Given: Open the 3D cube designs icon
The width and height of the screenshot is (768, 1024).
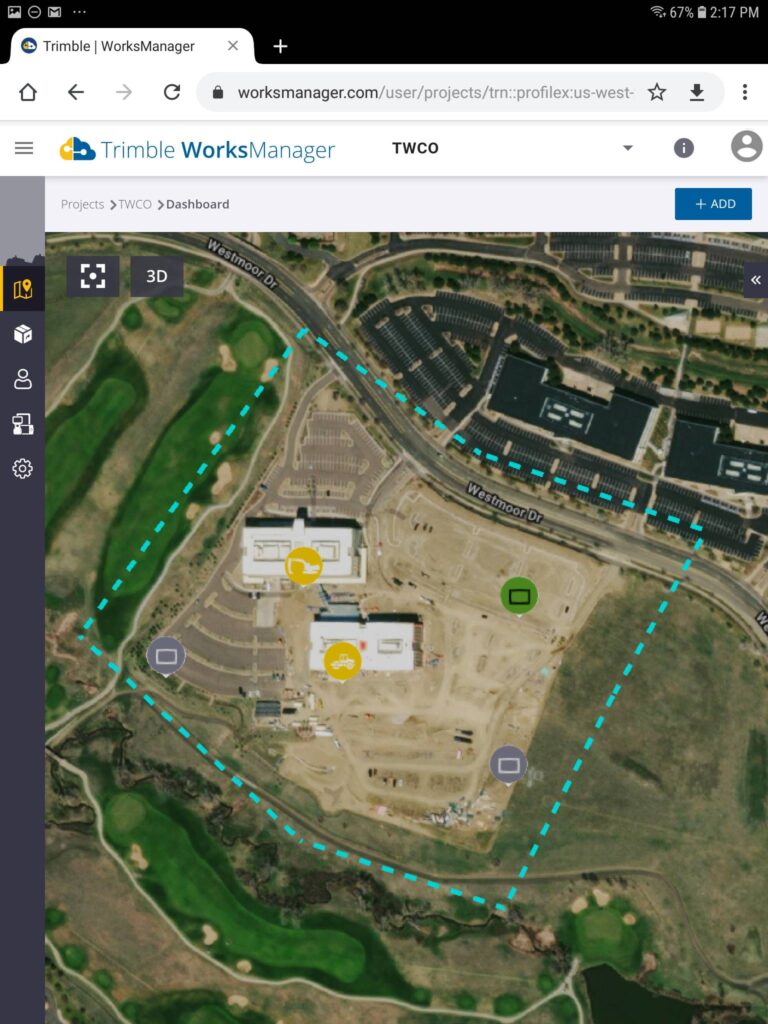Looking at the screenshot, I should pyautogui.click(x=23, y=334).
